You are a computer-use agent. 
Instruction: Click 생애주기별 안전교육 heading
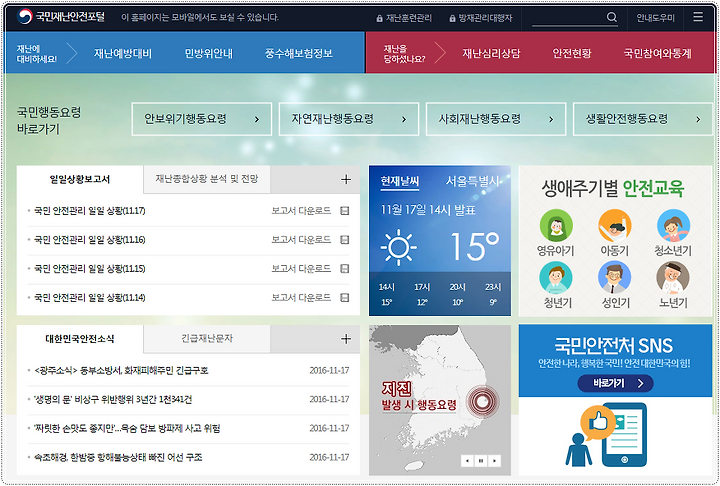pyautogui.click(x=613, y=188)
